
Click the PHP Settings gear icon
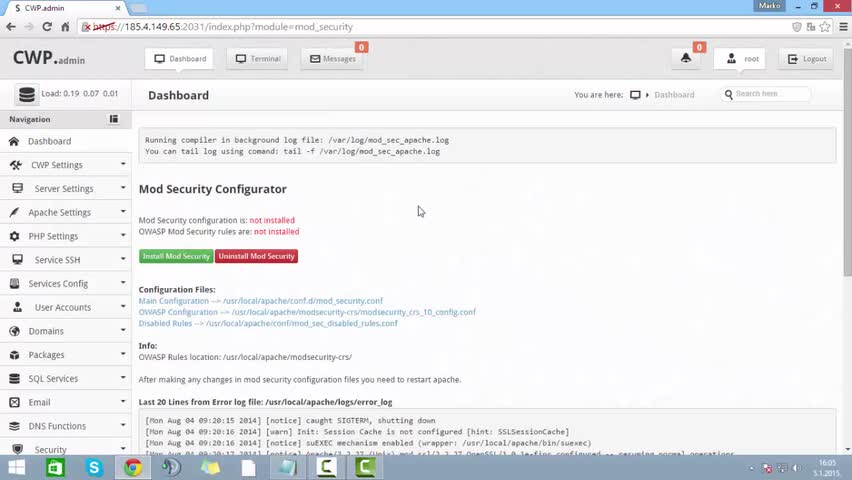(x=14, y=236)
